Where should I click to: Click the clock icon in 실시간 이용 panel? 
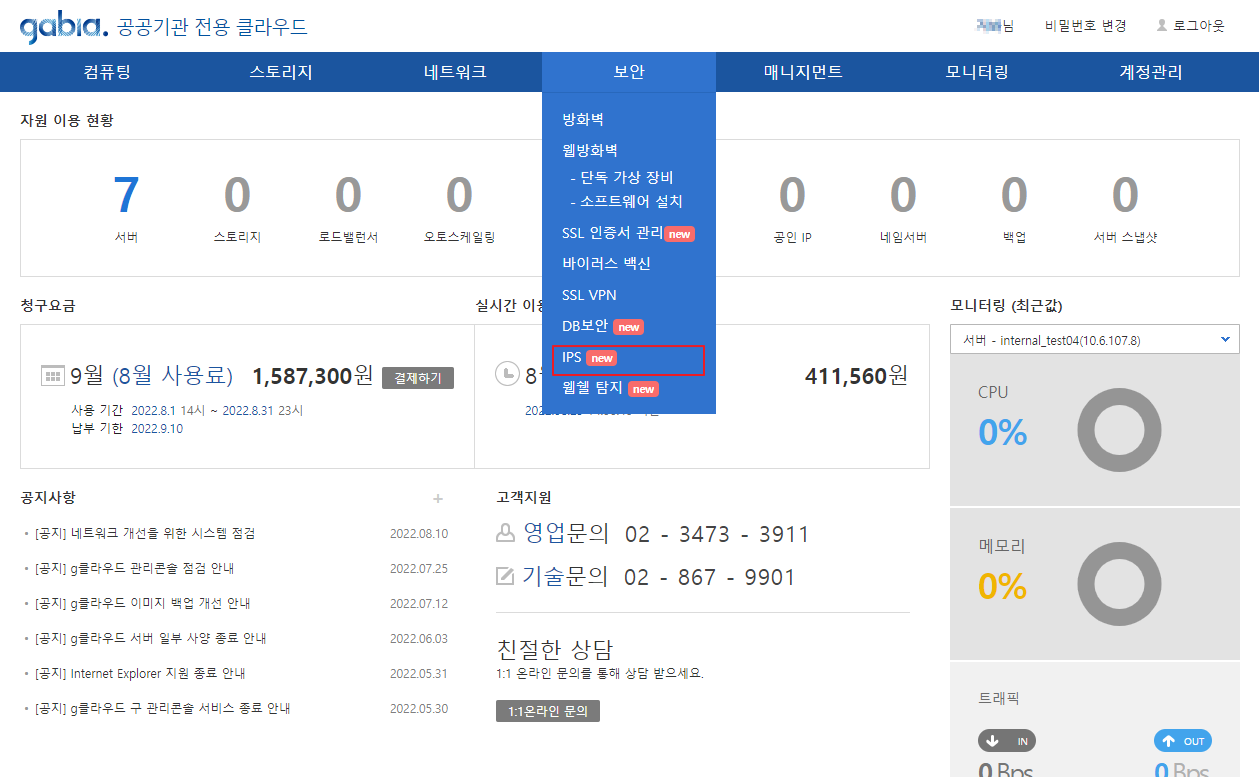click(508, 374)
